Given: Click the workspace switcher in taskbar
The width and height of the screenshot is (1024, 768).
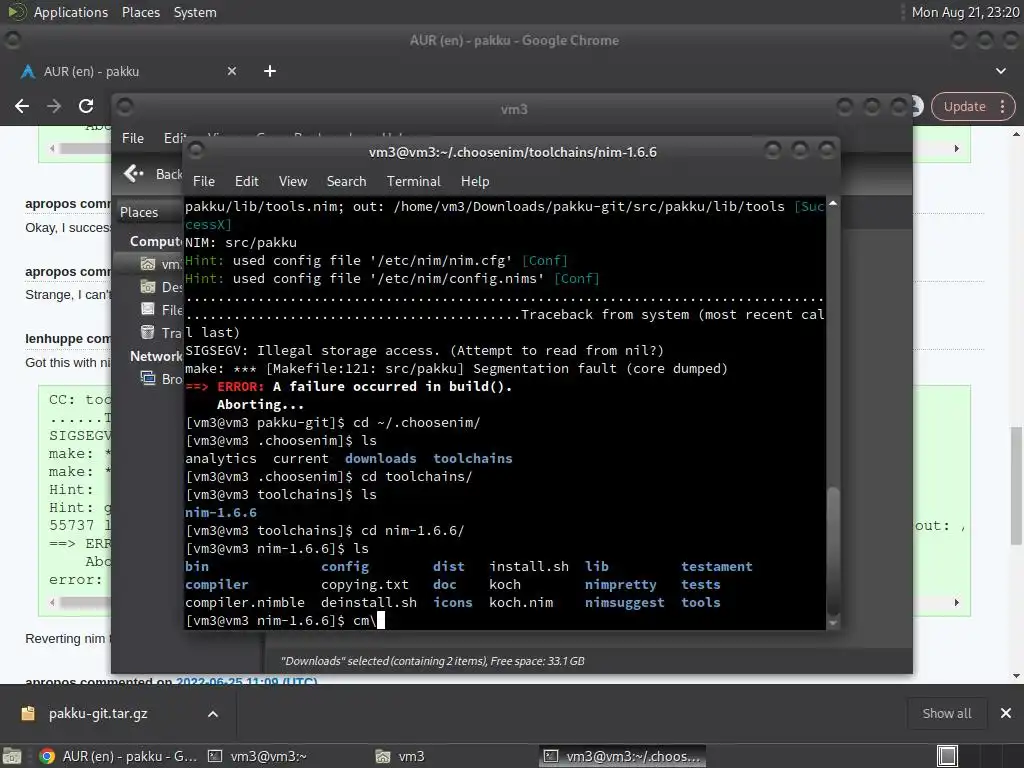Looking at the screenshot, I should 947,756.
